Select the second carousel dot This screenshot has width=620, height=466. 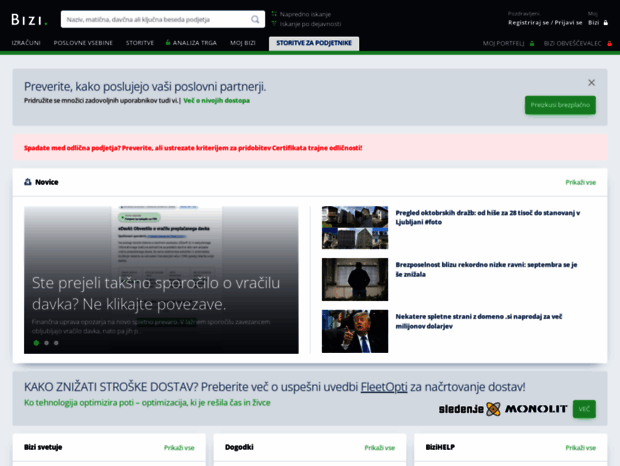pos(46,343)
